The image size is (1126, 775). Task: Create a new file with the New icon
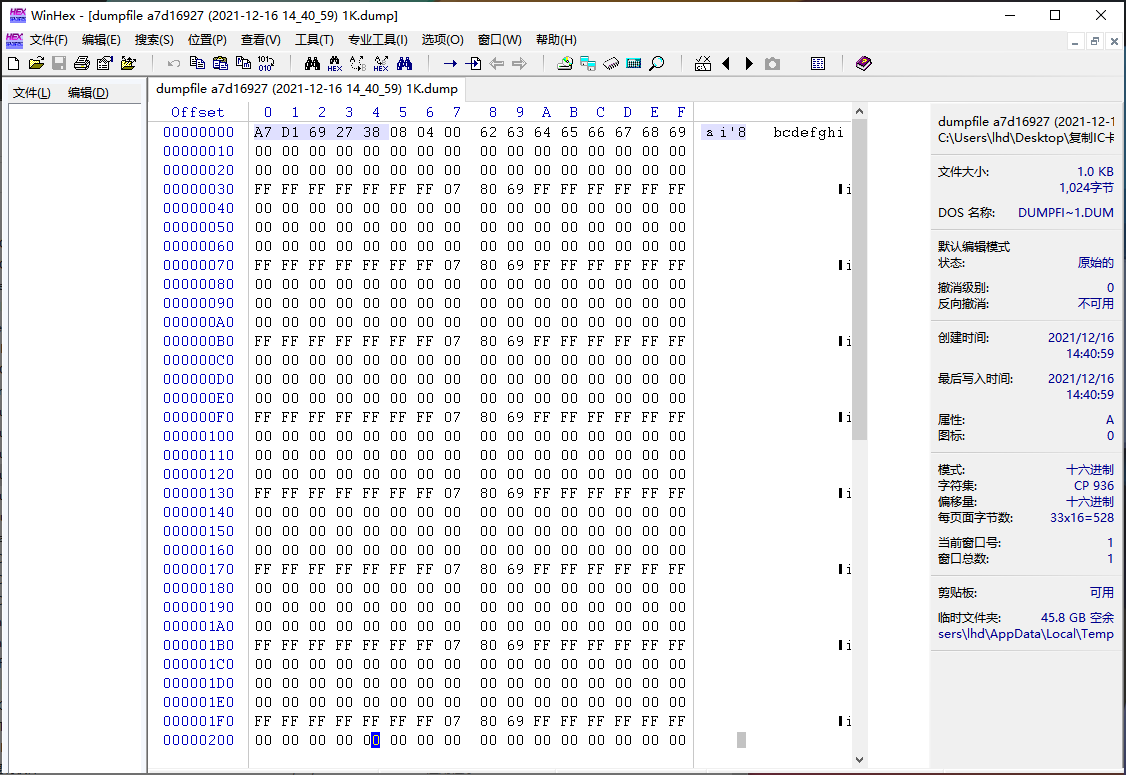click(14, 63)
